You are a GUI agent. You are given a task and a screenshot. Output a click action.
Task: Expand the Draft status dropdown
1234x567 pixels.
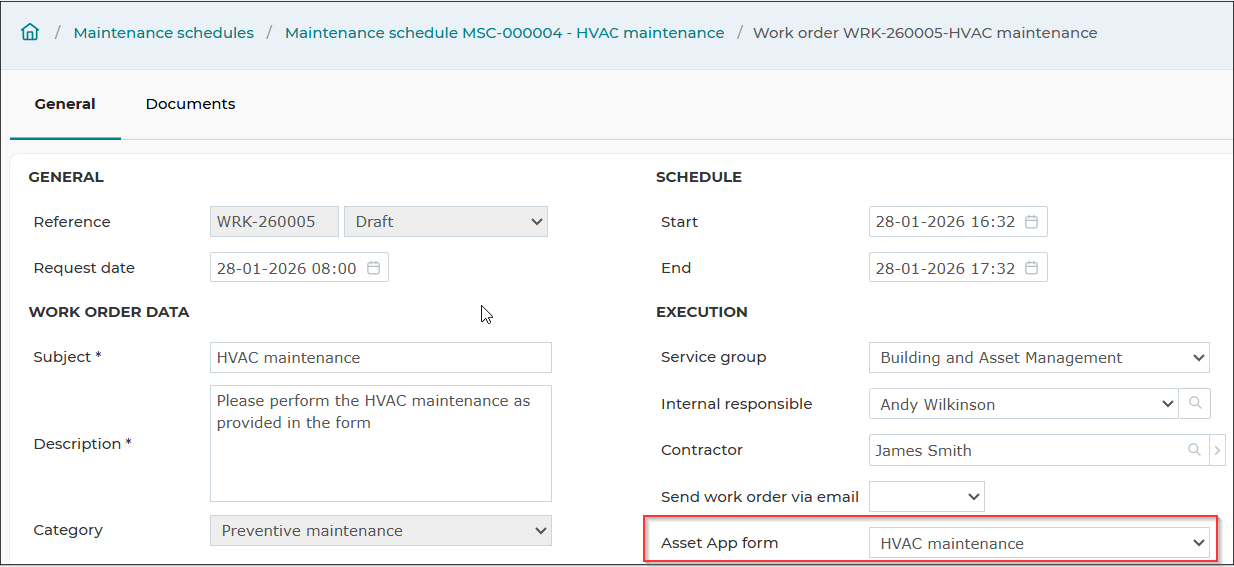[446, 222]
